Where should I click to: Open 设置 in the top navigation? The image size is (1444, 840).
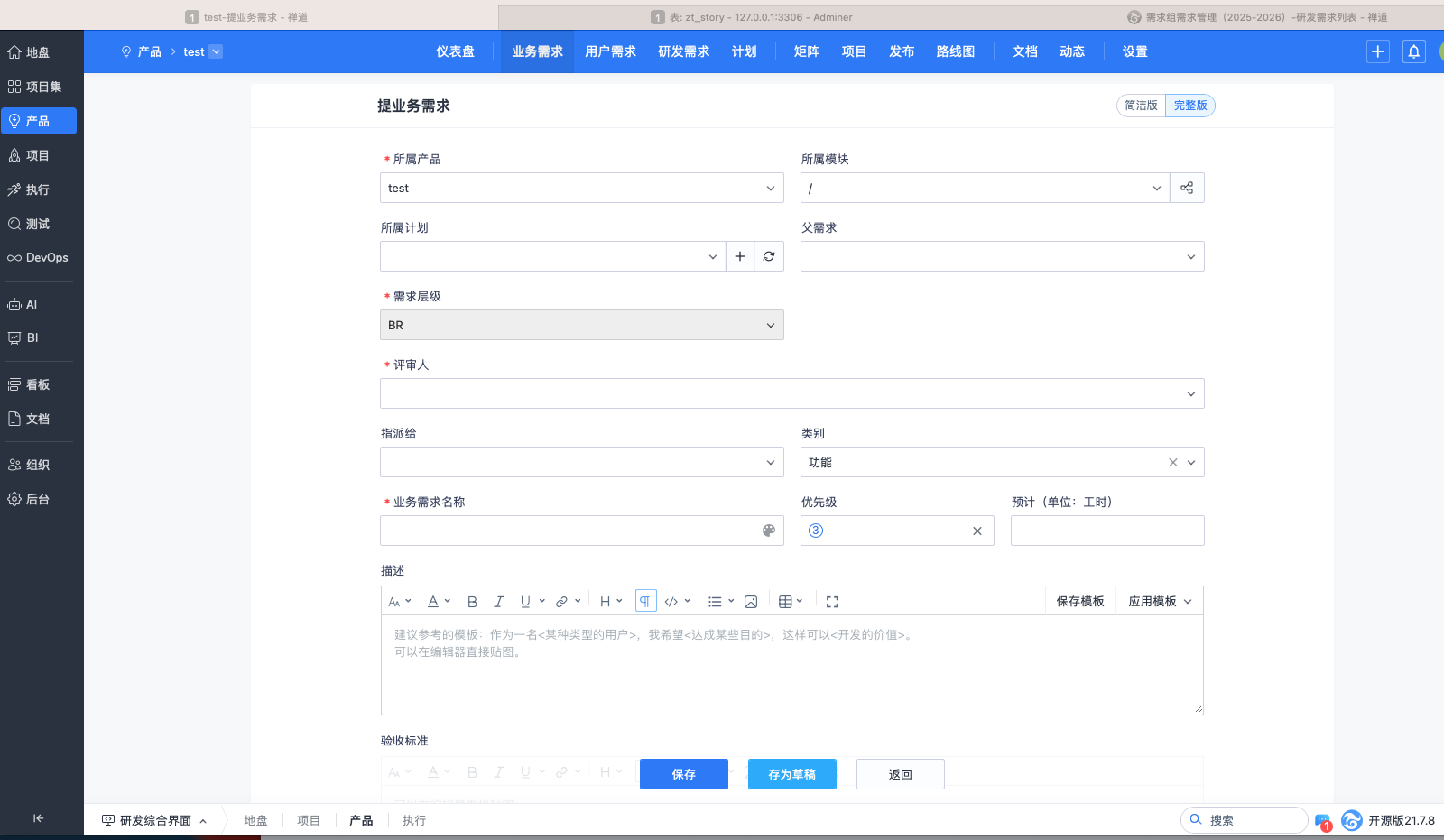(1135, 51)
